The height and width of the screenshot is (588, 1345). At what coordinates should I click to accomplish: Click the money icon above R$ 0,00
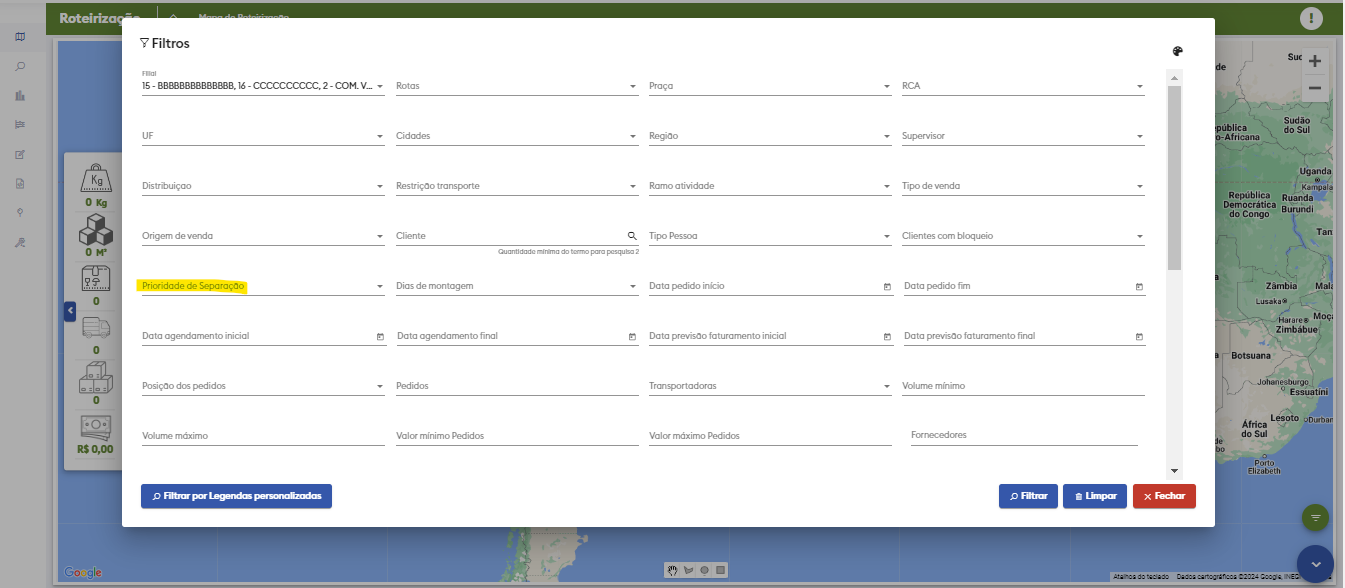(96, 428)
